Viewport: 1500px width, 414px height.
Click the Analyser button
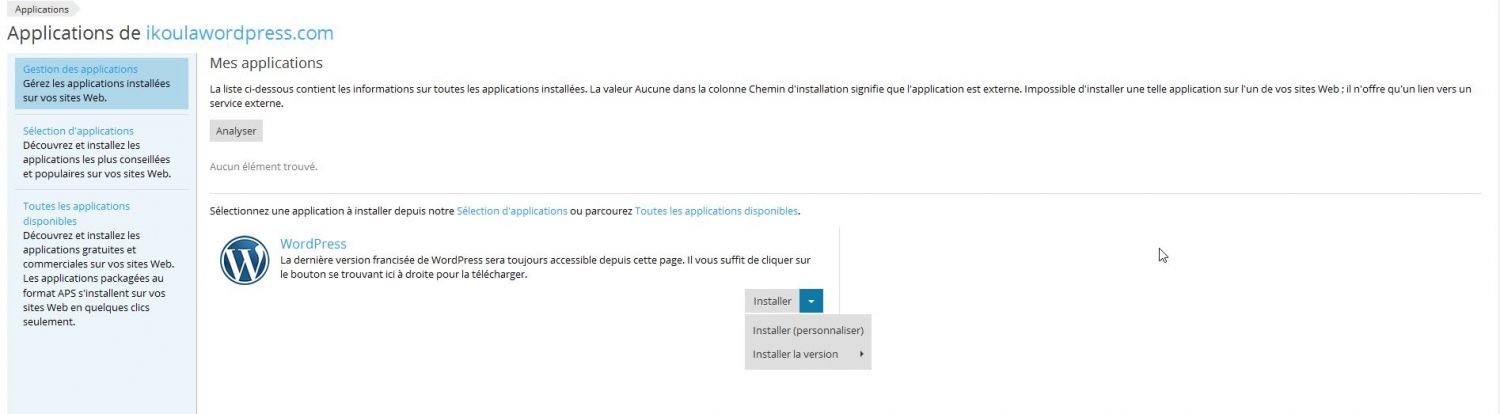(236, 131)
